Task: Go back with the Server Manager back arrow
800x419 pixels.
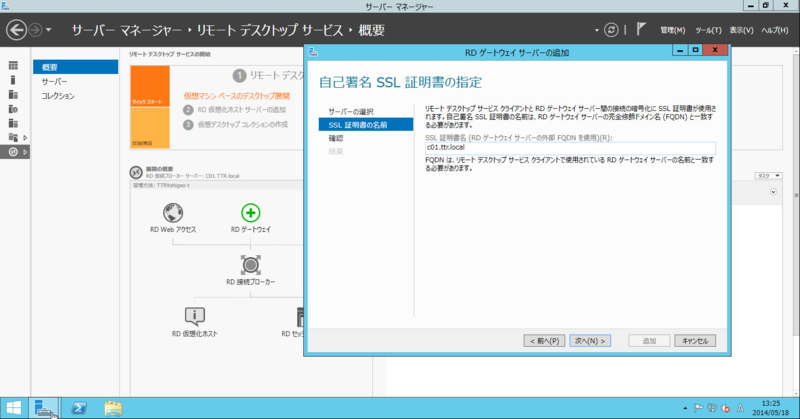Action: click(16, 30)
